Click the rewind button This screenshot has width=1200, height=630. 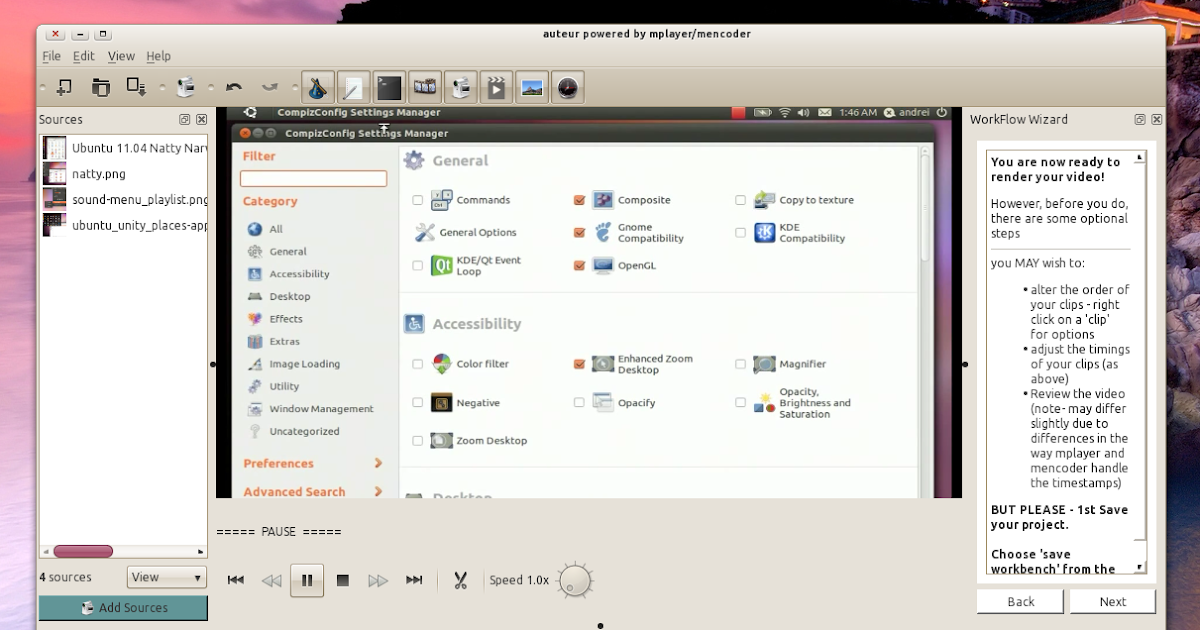[271, 580]
